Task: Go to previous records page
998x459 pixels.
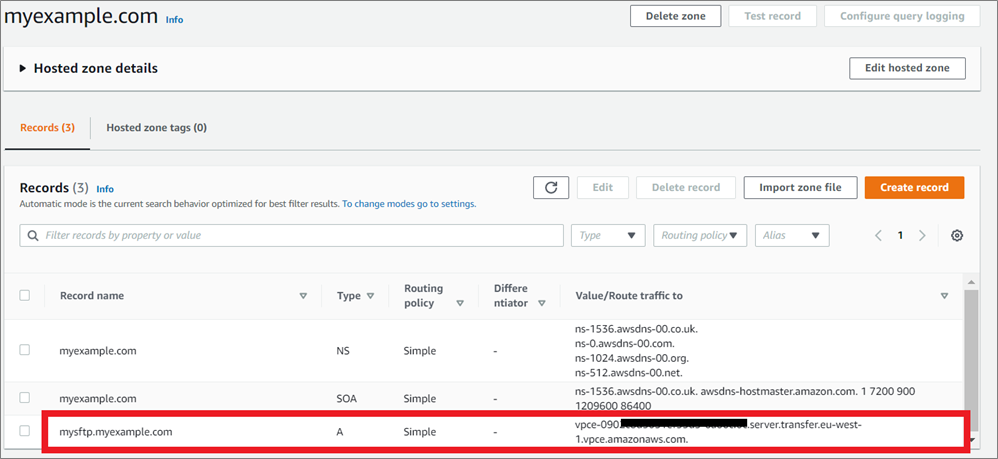Action: [x=878, y=236]
